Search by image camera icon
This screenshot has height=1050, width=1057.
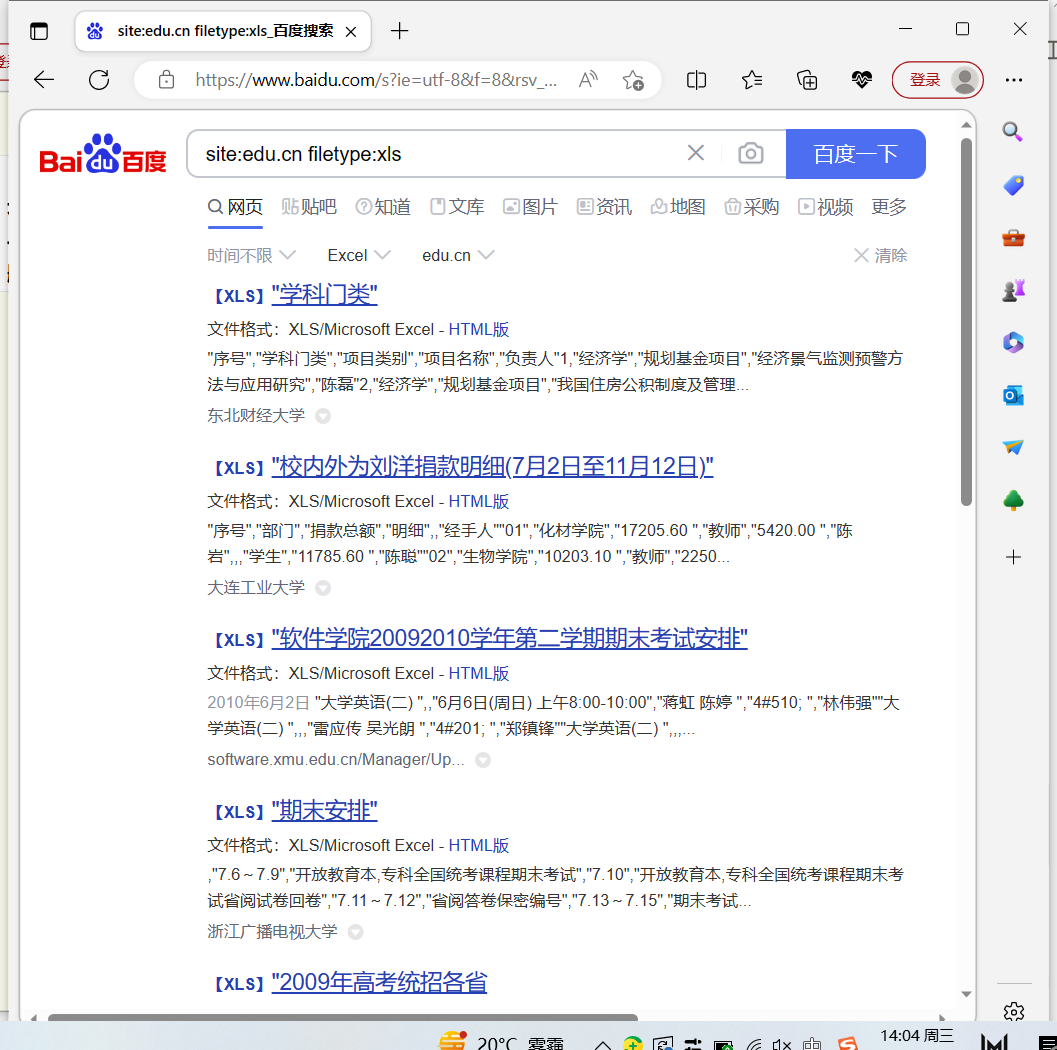click(x=750, y=153)
